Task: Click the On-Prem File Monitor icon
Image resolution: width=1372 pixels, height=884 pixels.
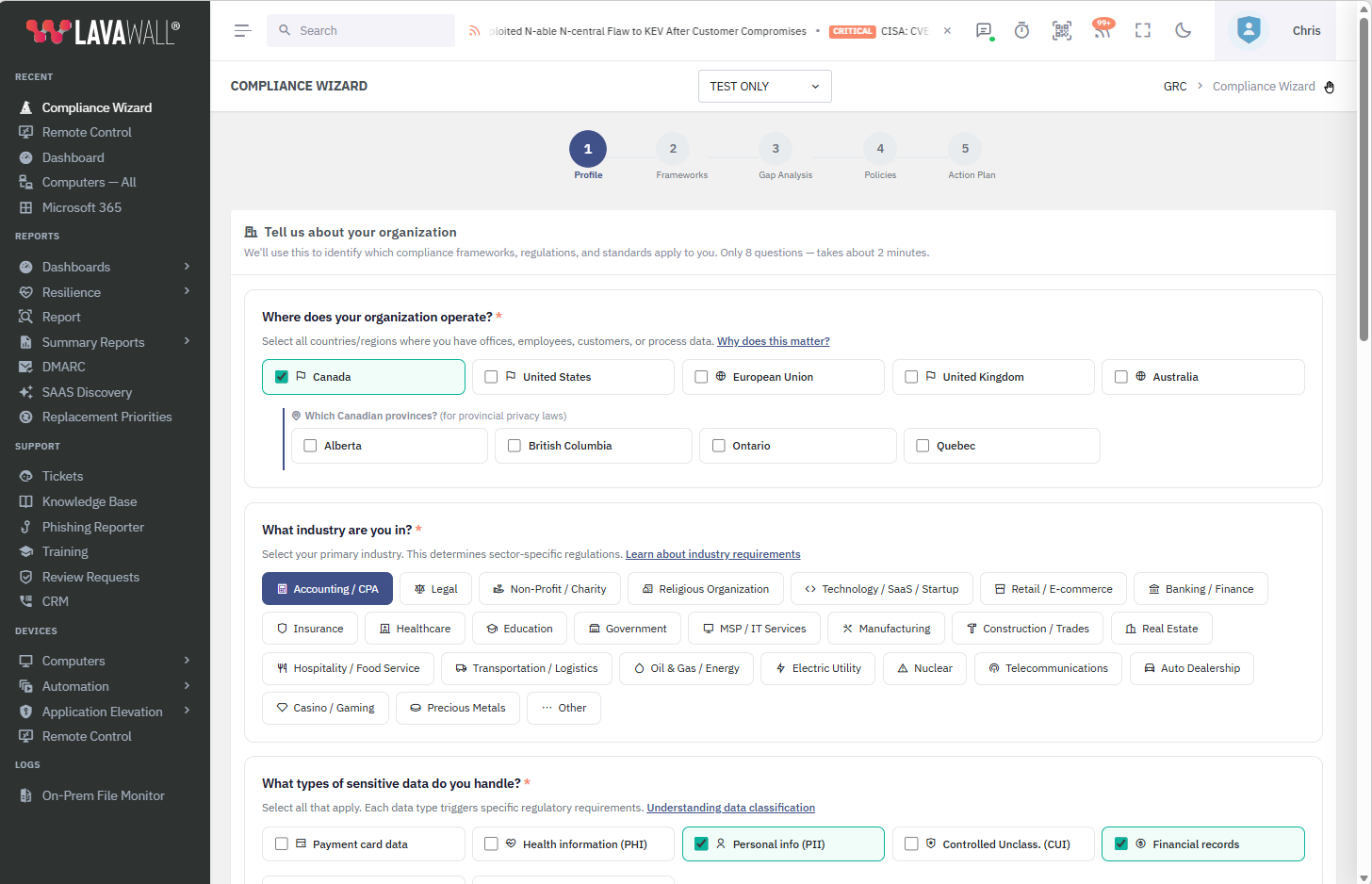Action: pyautogui.click(x=25, y=795)
